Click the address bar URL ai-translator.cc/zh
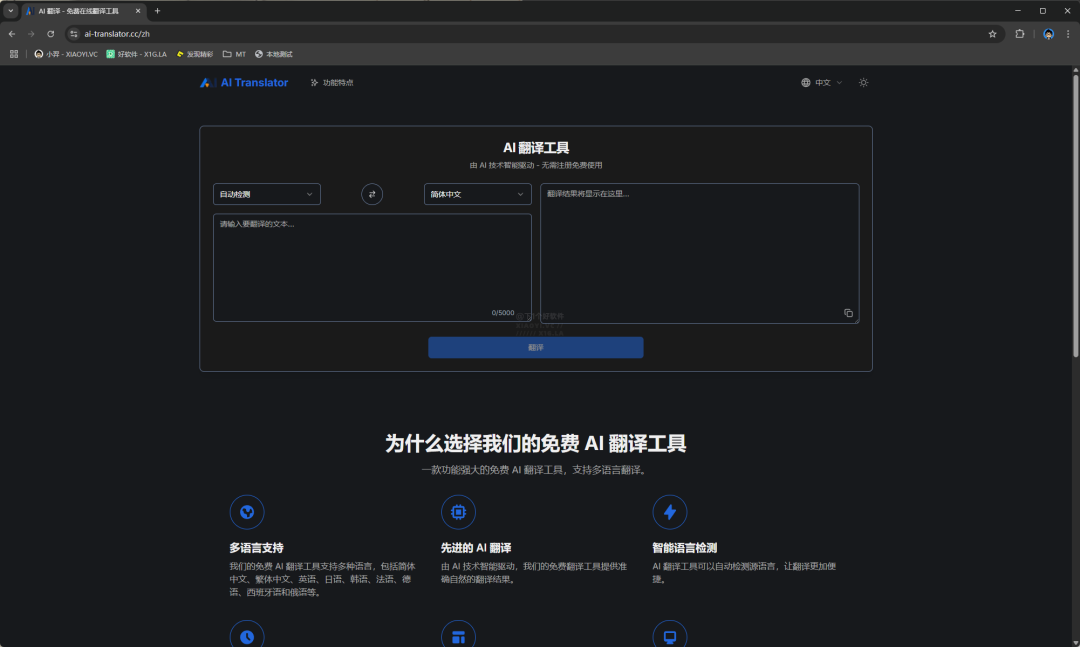The height and width of the screenshot is (647, 1080). (117, 34)
